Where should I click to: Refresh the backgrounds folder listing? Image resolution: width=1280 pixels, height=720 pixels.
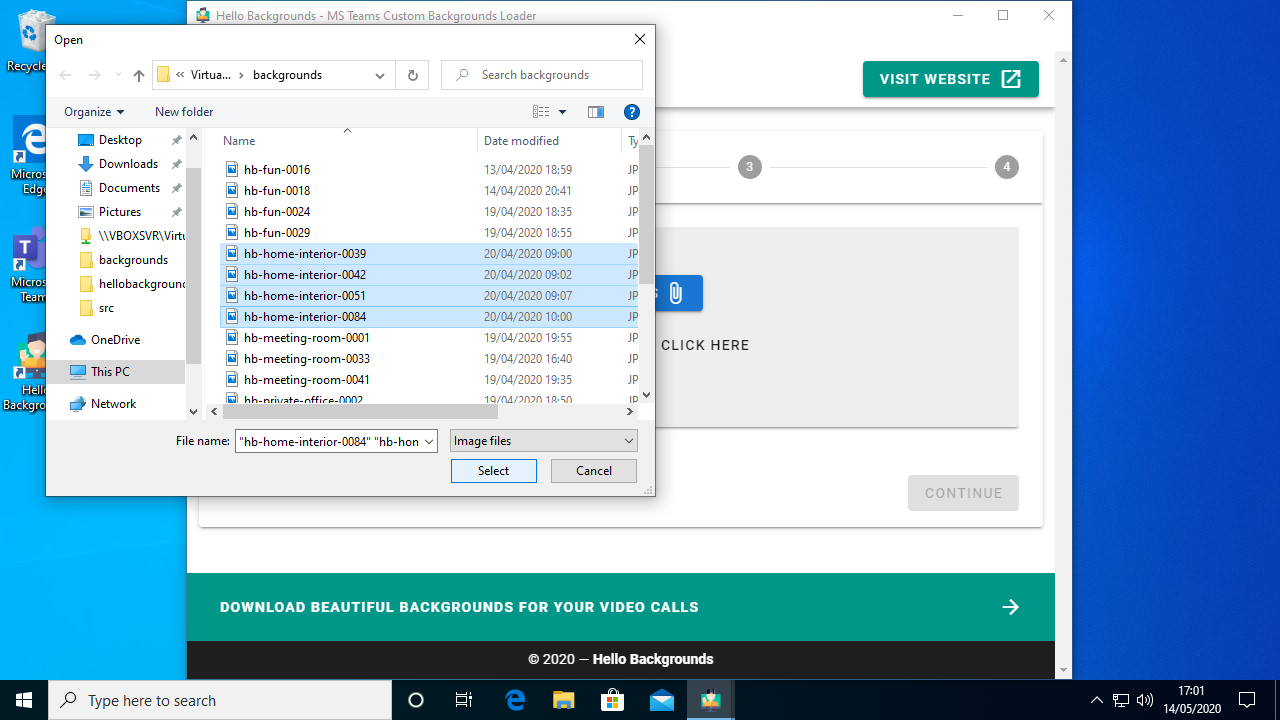[x=412, y=75]
